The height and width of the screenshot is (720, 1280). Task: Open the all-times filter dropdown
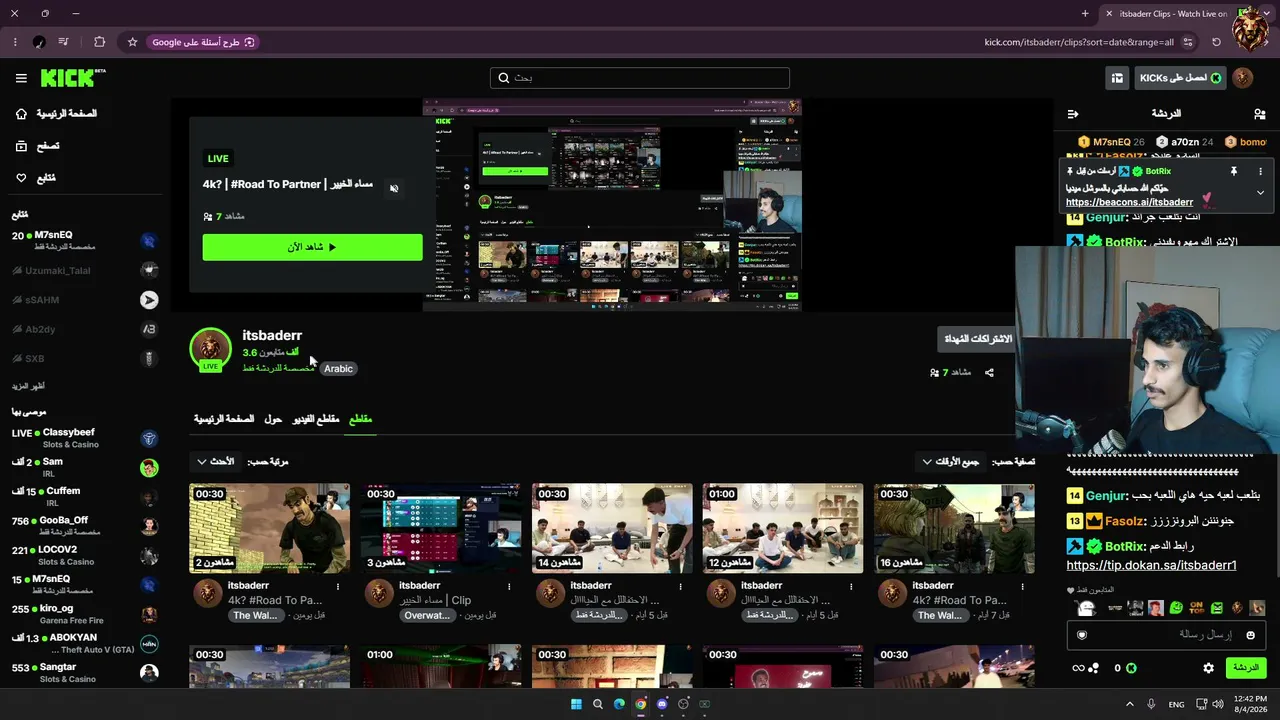click(x=950, y=462)
